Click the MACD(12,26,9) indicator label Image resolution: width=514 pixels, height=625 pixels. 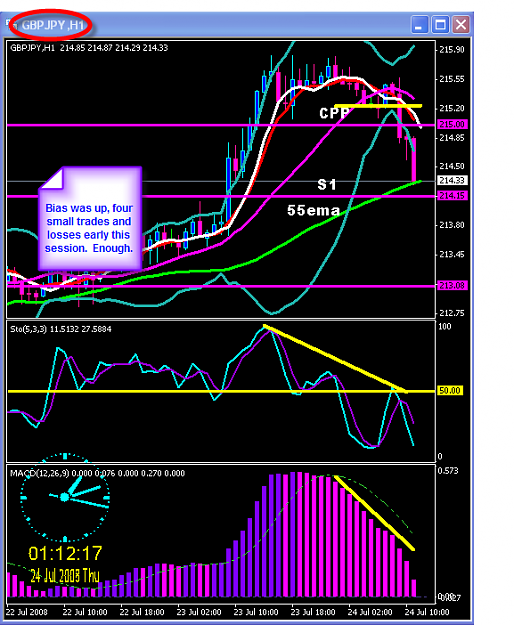(x=97, y=474)
